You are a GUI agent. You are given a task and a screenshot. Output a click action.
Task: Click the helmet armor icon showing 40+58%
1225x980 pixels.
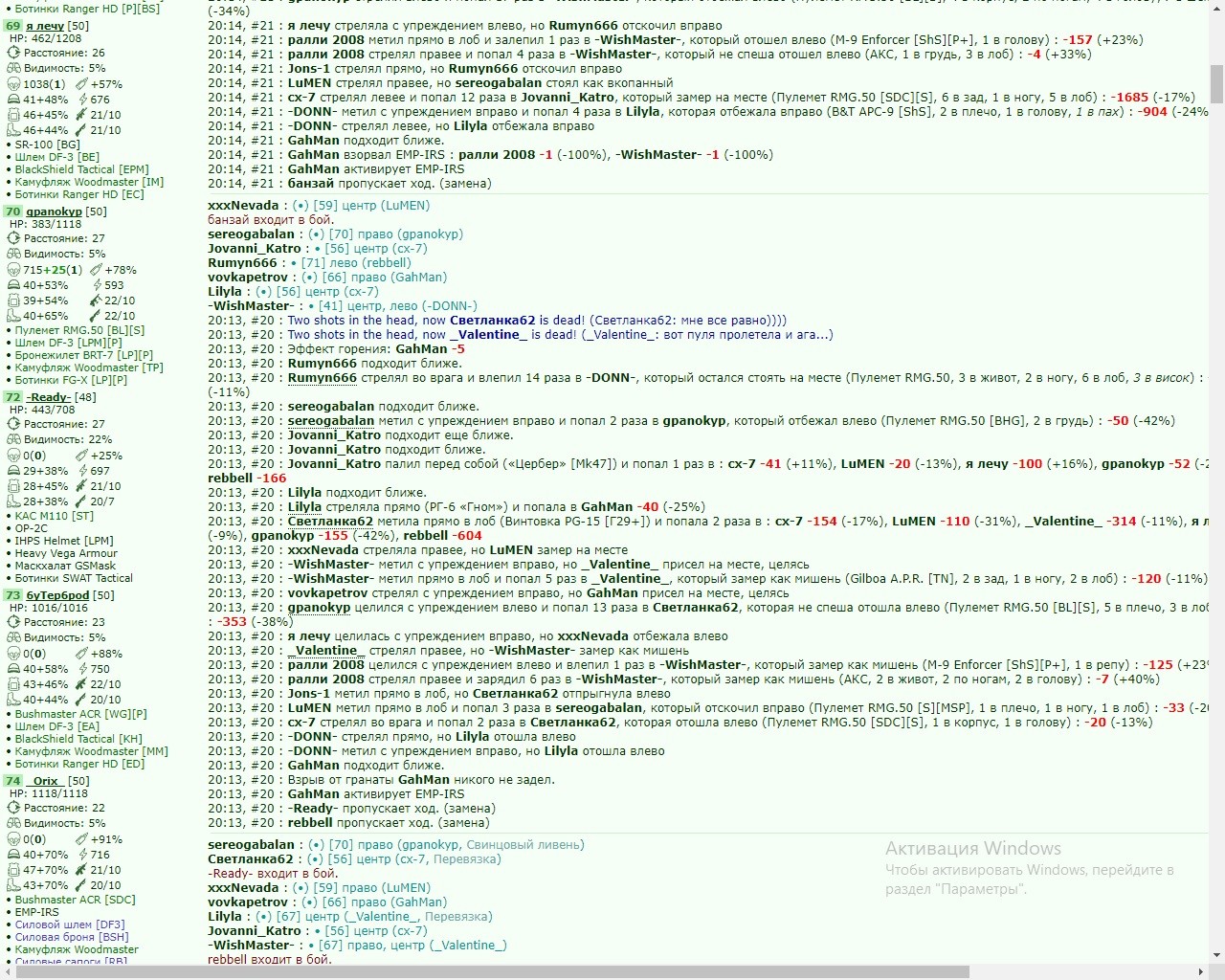[13, 669]
